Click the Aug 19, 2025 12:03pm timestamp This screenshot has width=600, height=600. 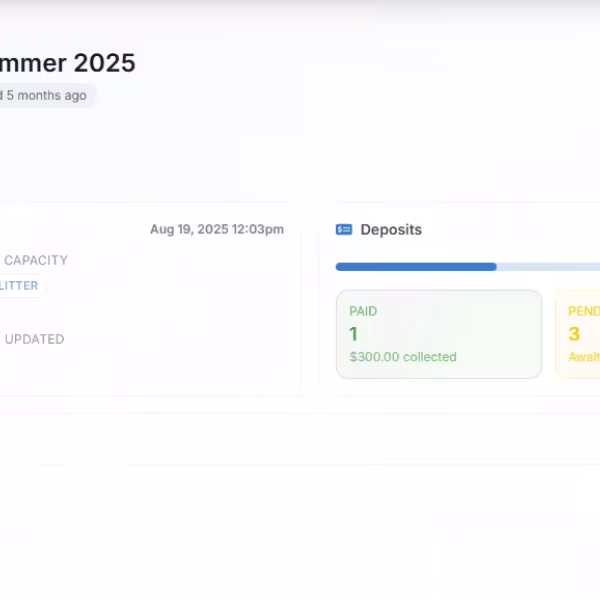(x=217, y=229)
